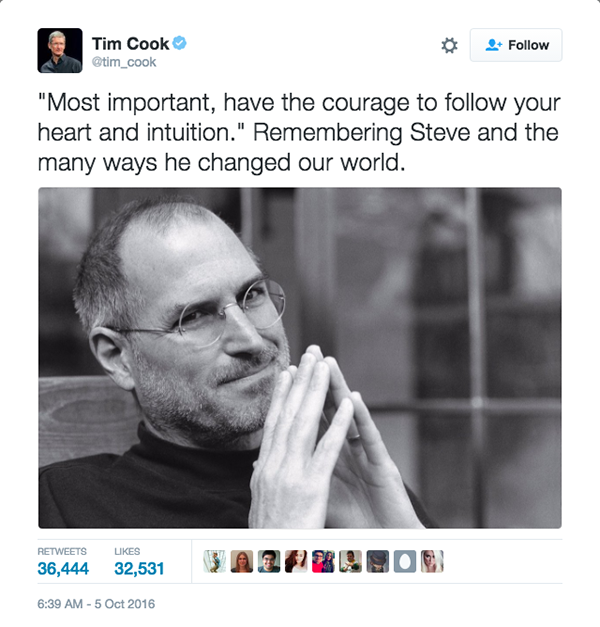Open the Tim Cook display name
This screenshot has width=600, height=627.
[x=130, y=44]
